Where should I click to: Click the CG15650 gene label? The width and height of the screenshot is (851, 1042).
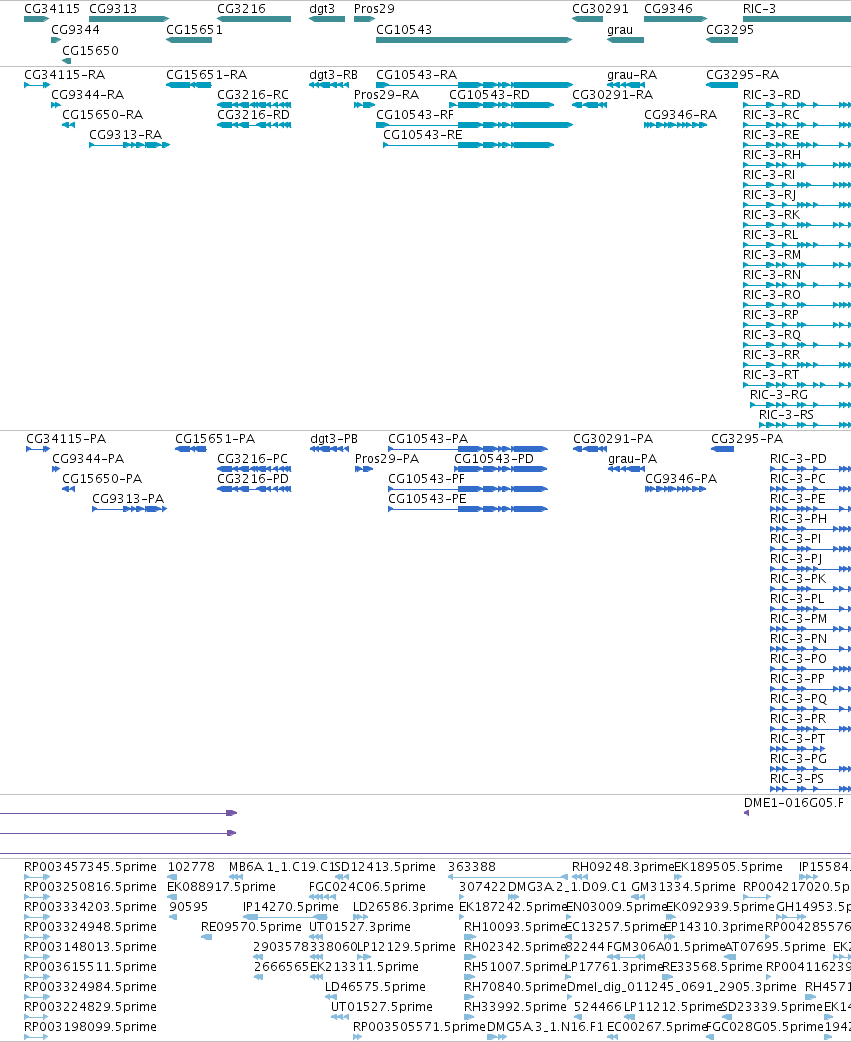(90, 51)
